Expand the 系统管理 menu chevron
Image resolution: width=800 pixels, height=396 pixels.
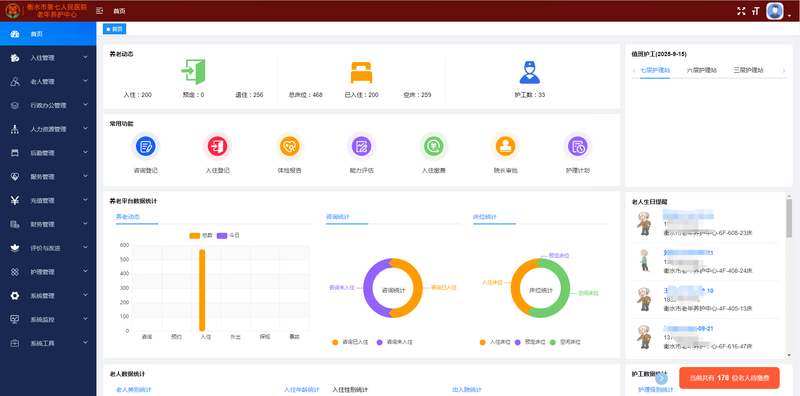point(85,295)
